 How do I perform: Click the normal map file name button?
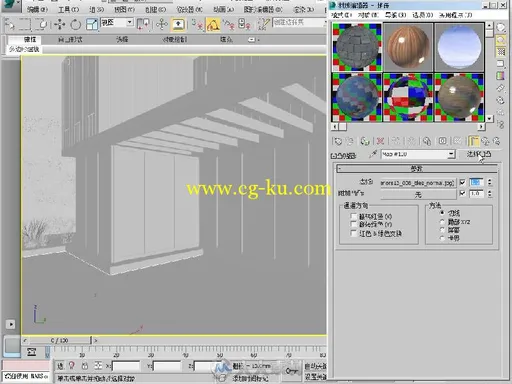418,183
